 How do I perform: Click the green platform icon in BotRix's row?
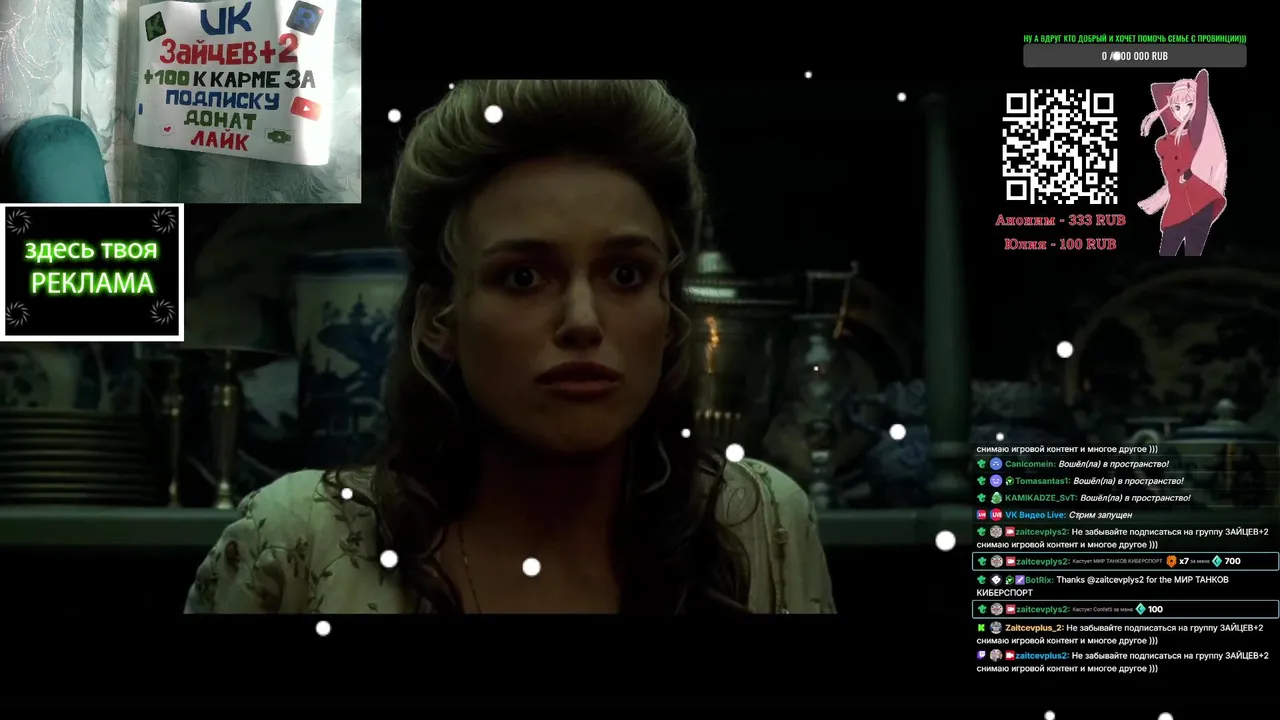pos(982,579)
